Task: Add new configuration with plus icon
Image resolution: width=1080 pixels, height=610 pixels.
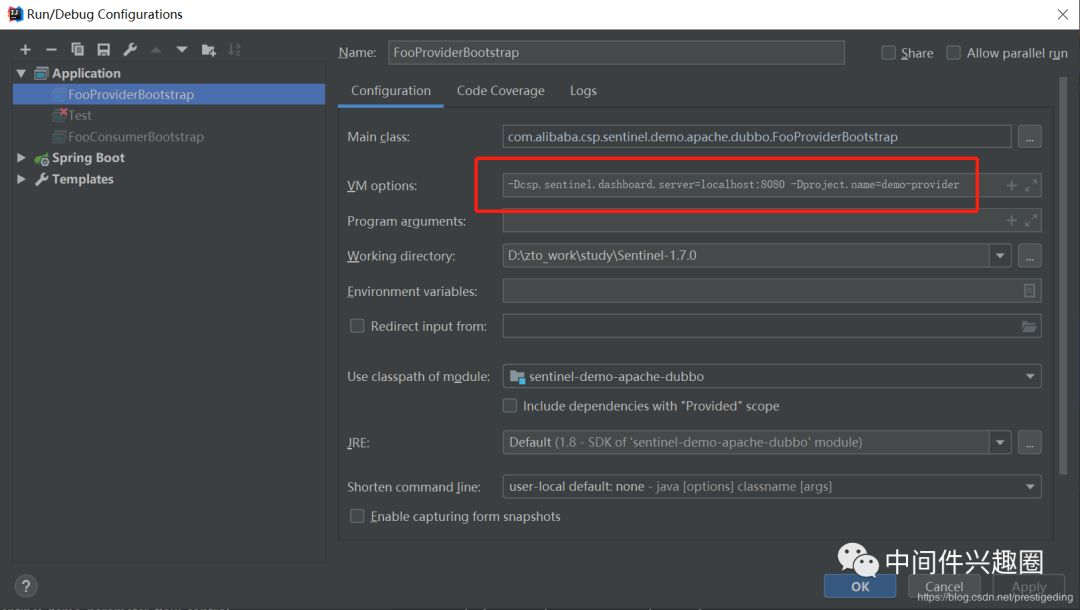Action: (x=25, y=50)
